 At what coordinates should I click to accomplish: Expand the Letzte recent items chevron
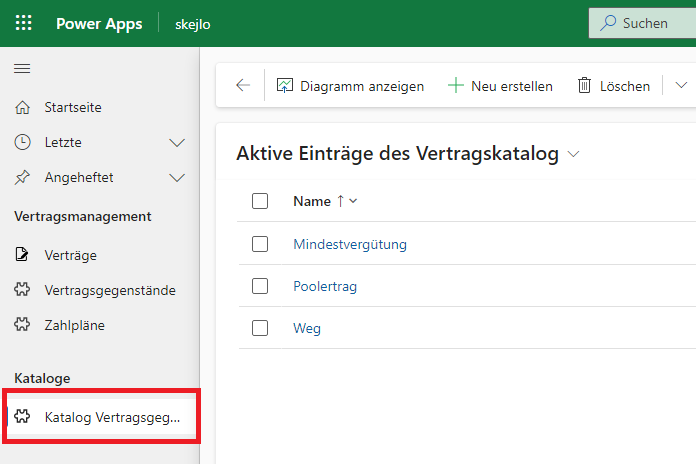tap(178, 142)
